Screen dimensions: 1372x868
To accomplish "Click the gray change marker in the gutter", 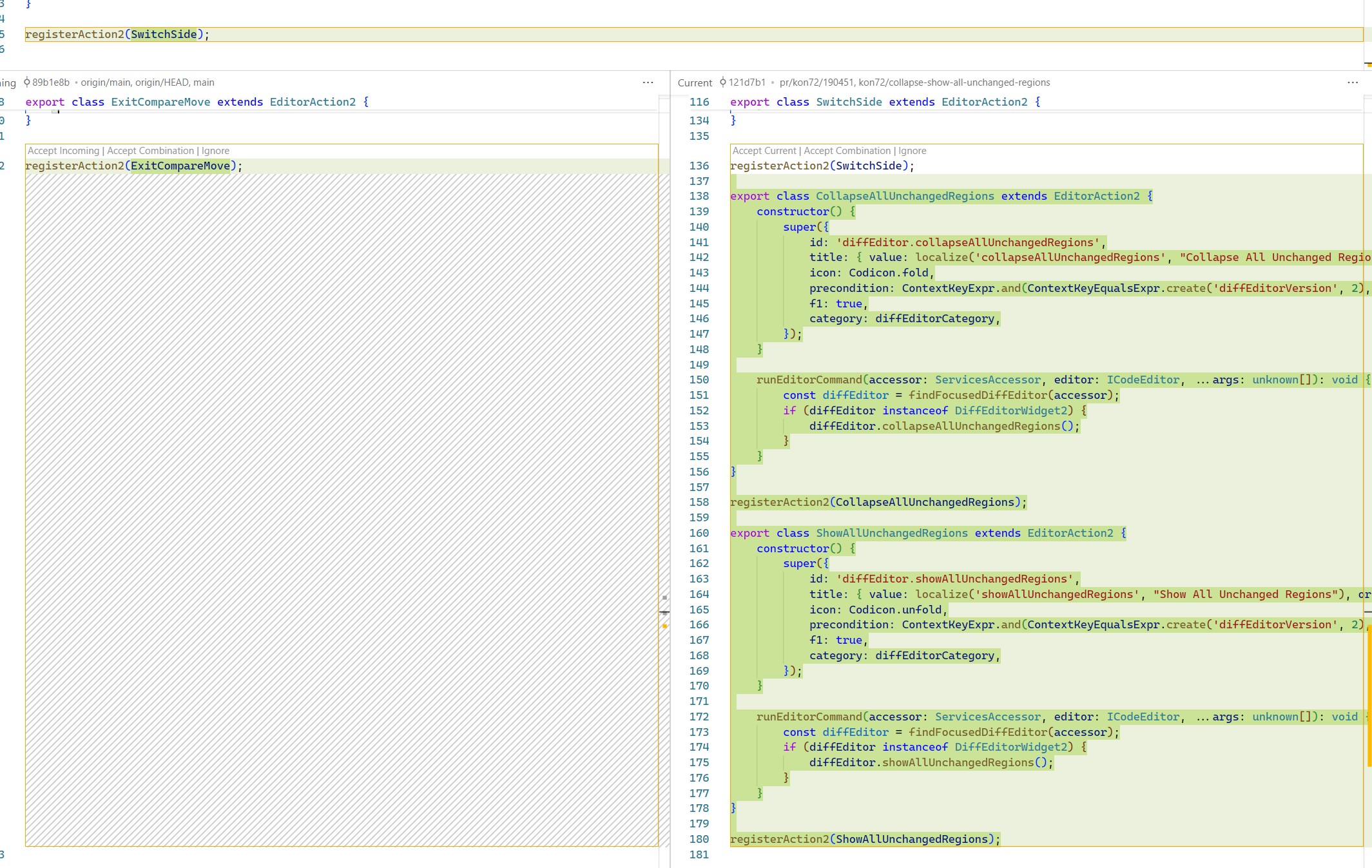I will coord(664,597).
